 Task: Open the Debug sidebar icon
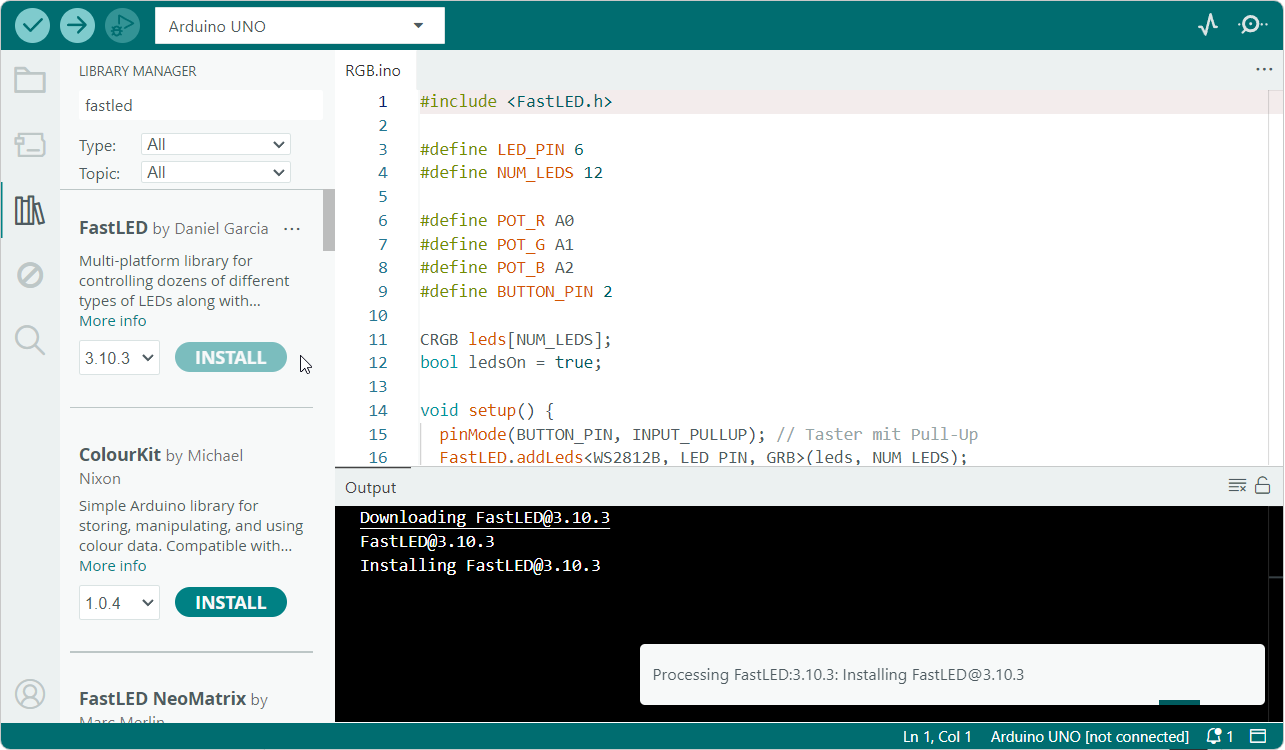(x=30, y=275)
